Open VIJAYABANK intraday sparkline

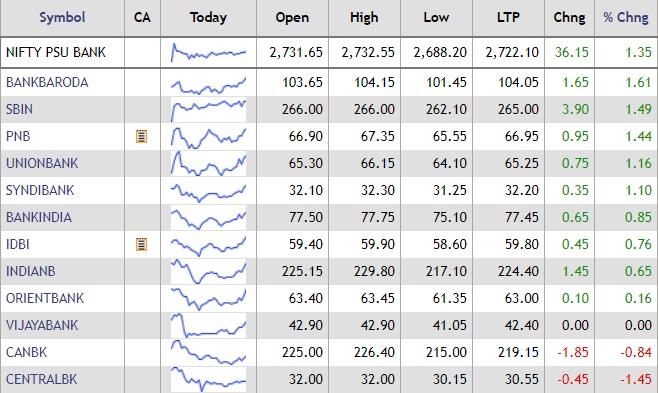(x=209, y=325)
